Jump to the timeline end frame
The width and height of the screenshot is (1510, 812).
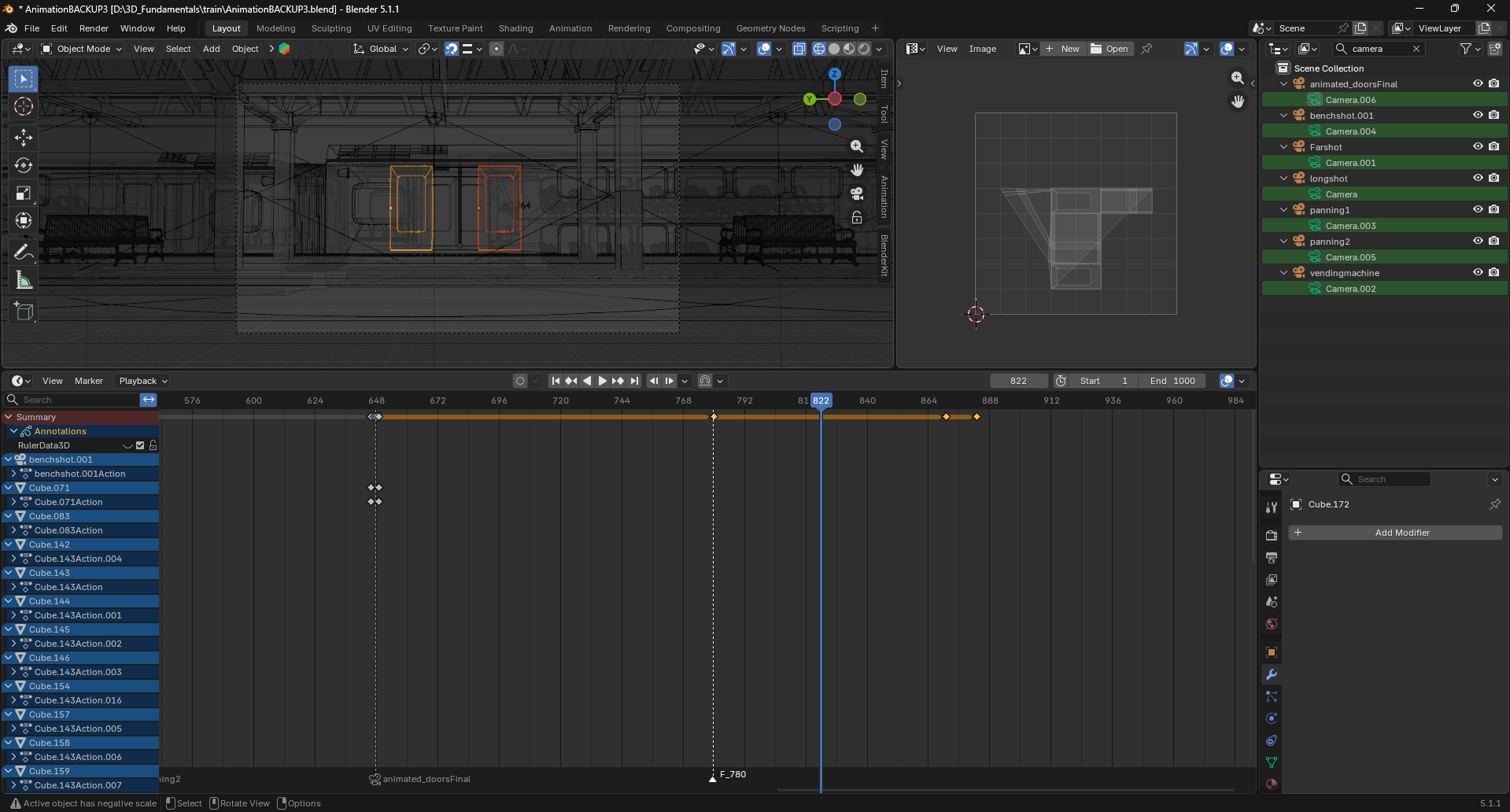coord(634,381)
